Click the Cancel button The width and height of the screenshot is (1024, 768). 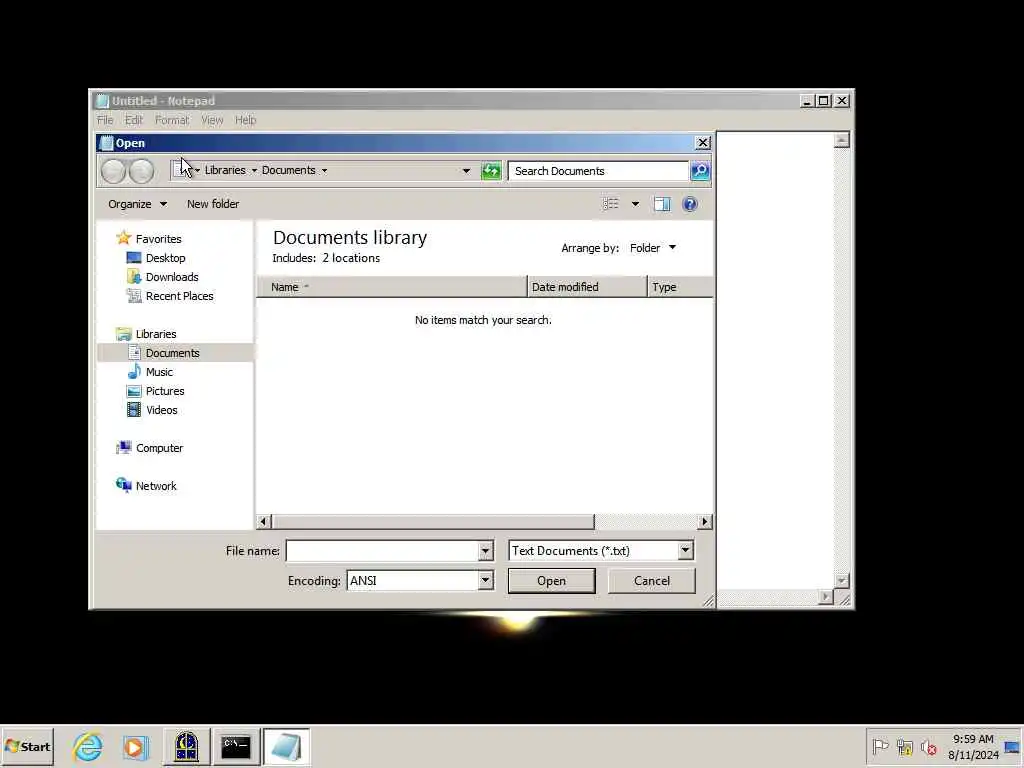pyautogui.click(x=652, y=581)
